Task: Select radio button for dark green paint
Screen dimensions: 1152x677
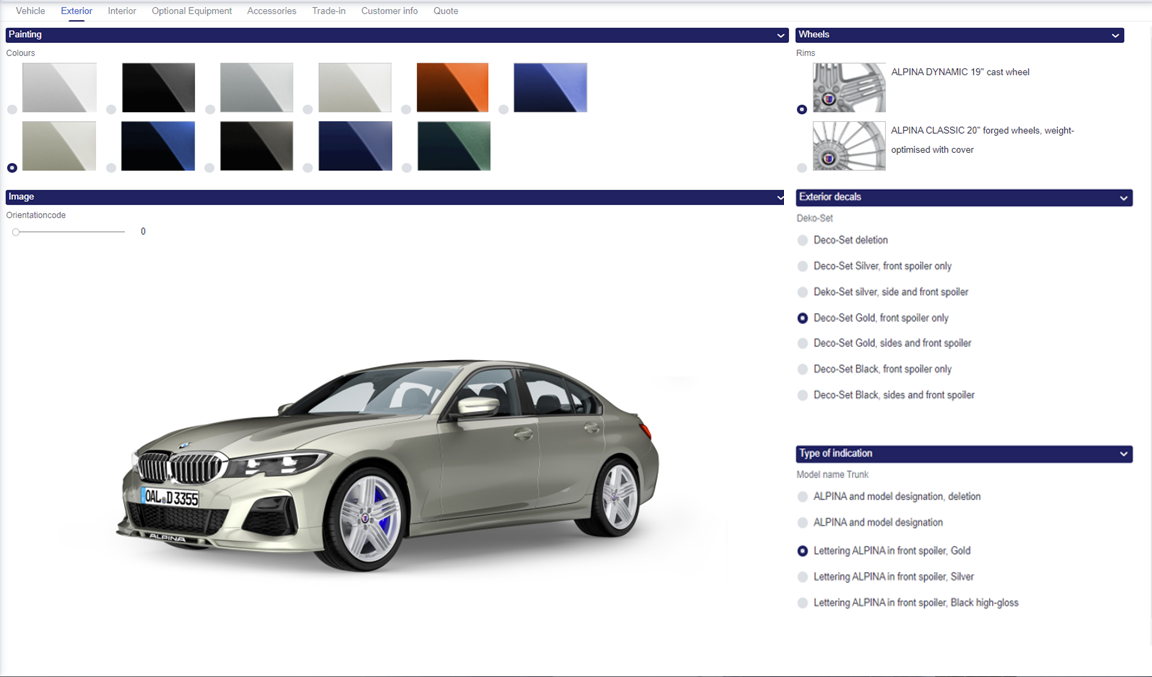Action: (406, 168)
